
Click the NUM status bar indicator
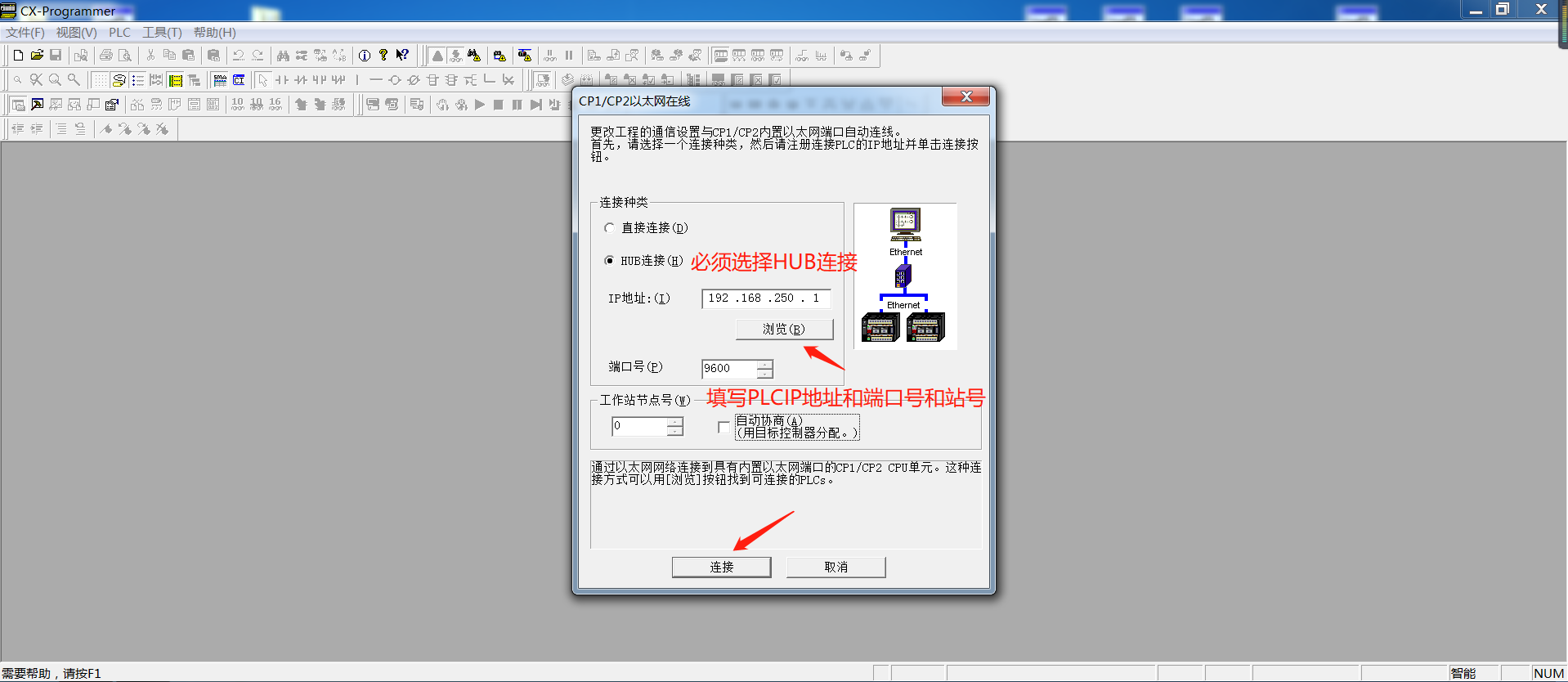[x=1548, y=673]
